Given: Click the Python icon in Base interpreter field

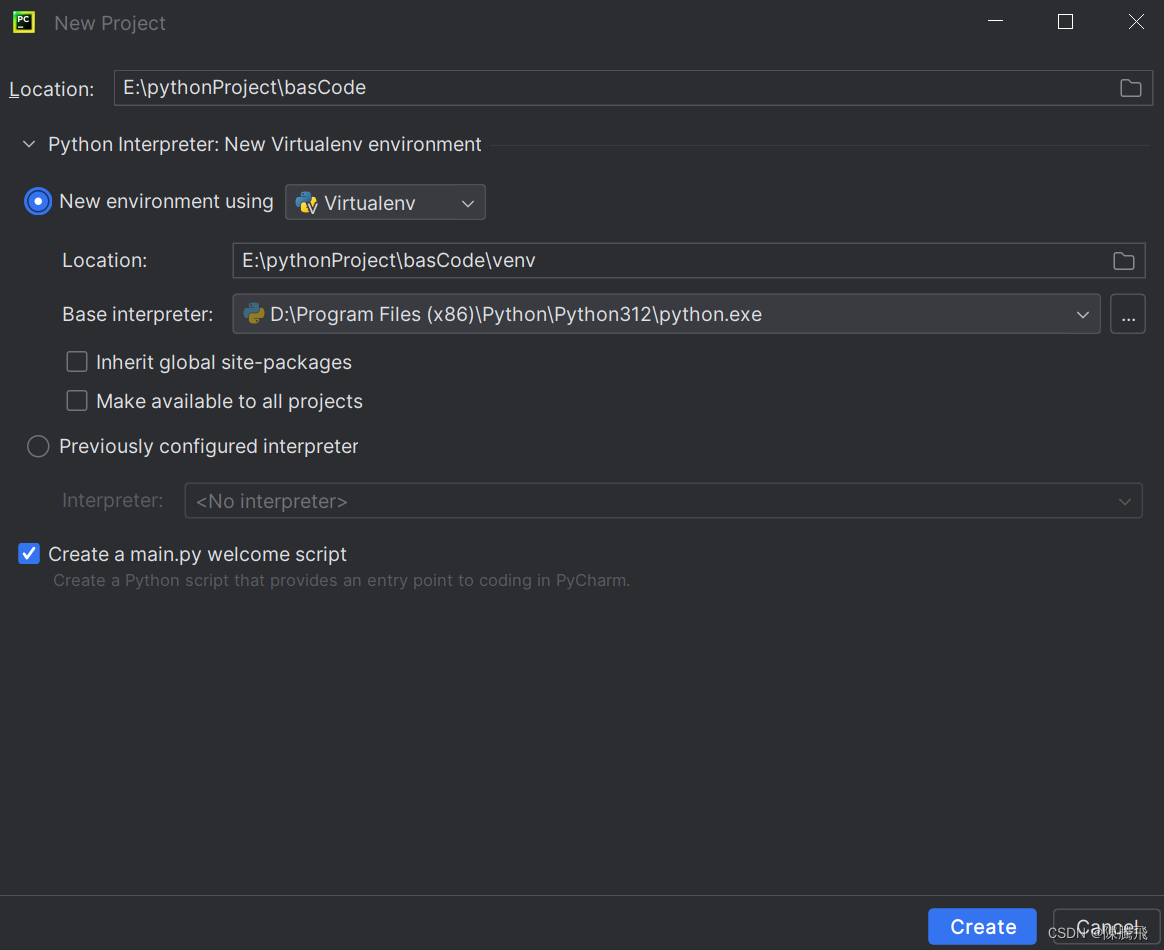Looking at the screenshot, I should (x=254, y=314).
